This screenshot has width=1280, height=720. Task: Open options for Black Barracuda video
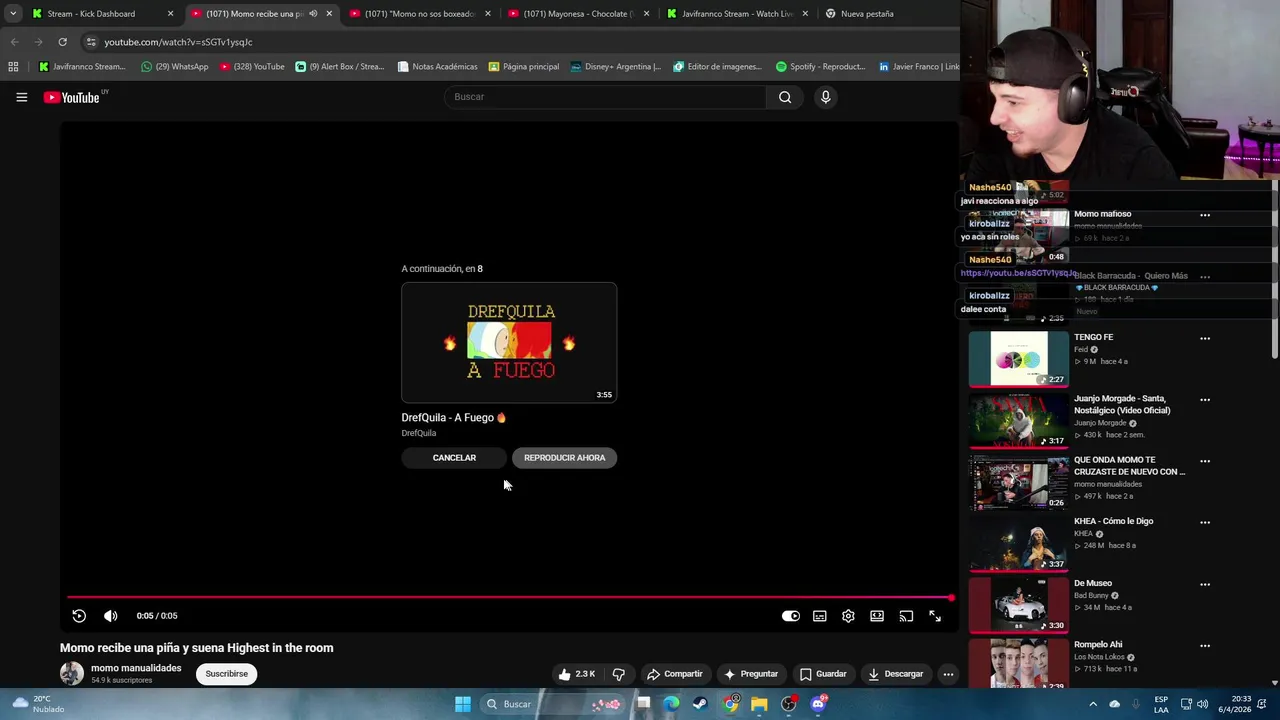point(1205,277)
